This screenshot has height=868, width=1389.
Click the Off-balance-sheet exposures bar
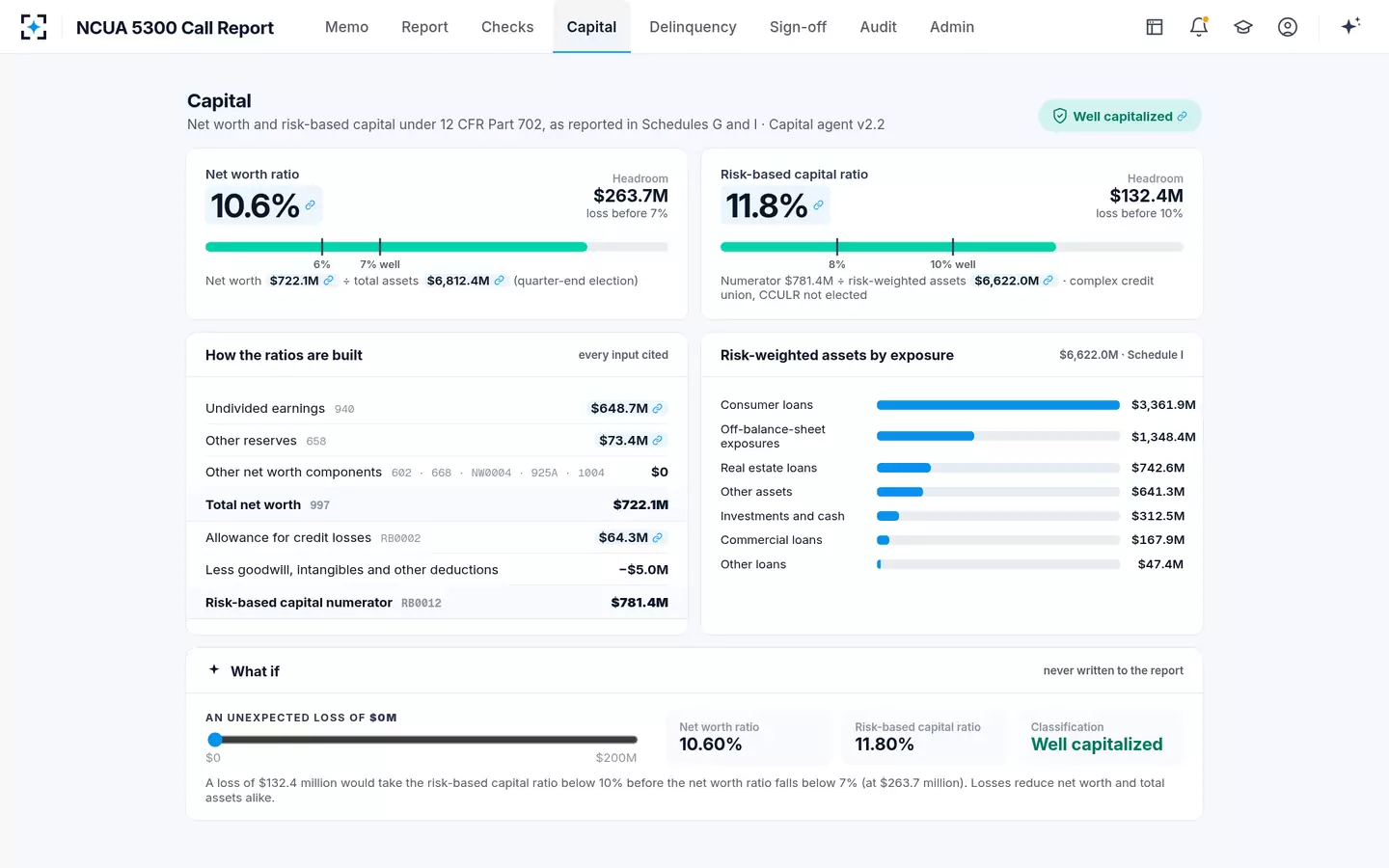point(998,436)
